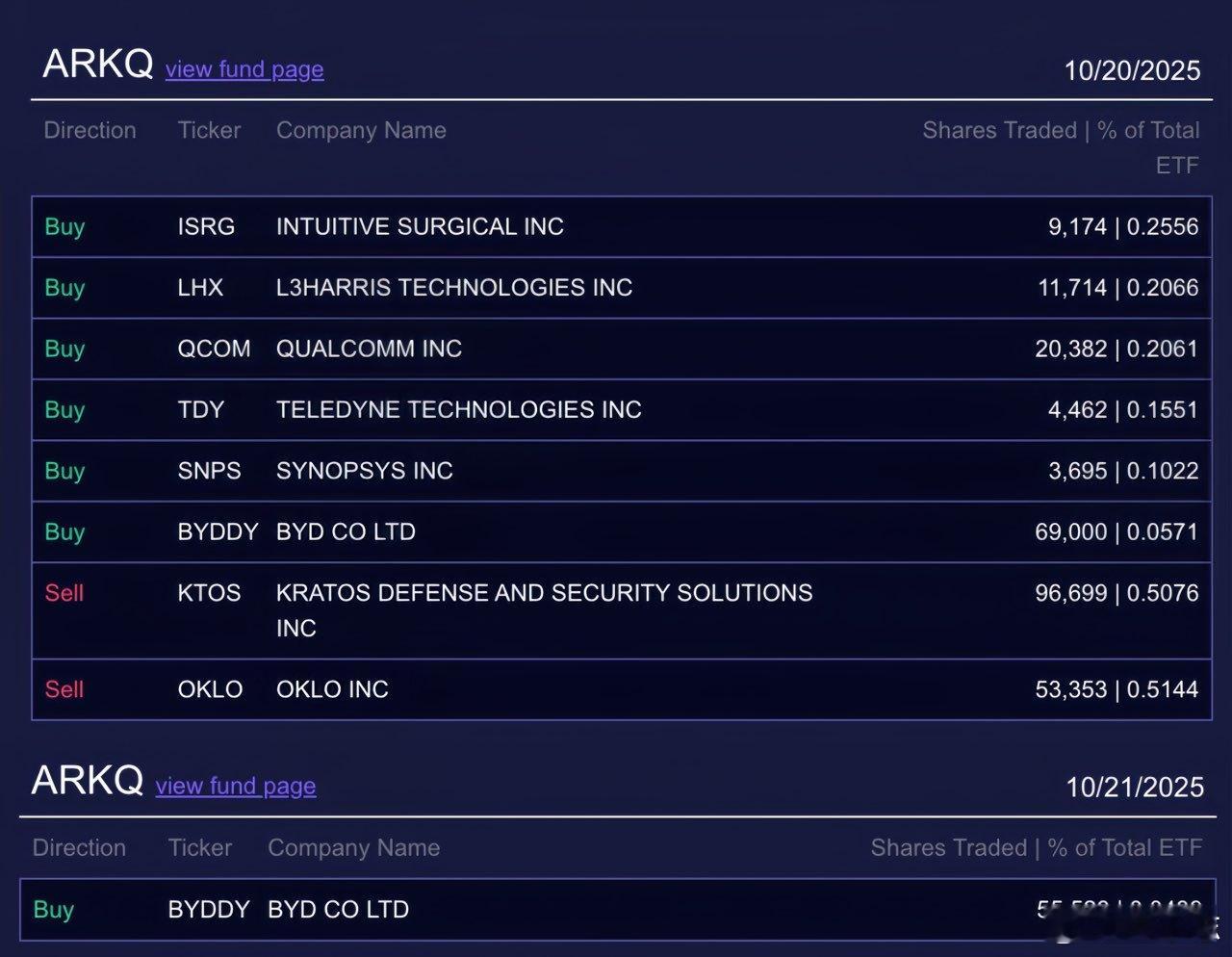The height and width of the screenshot is (957, 1232).
Task: Click Buy in the 10/20/2025 BYDDY row
Action: tap(64, 532)
